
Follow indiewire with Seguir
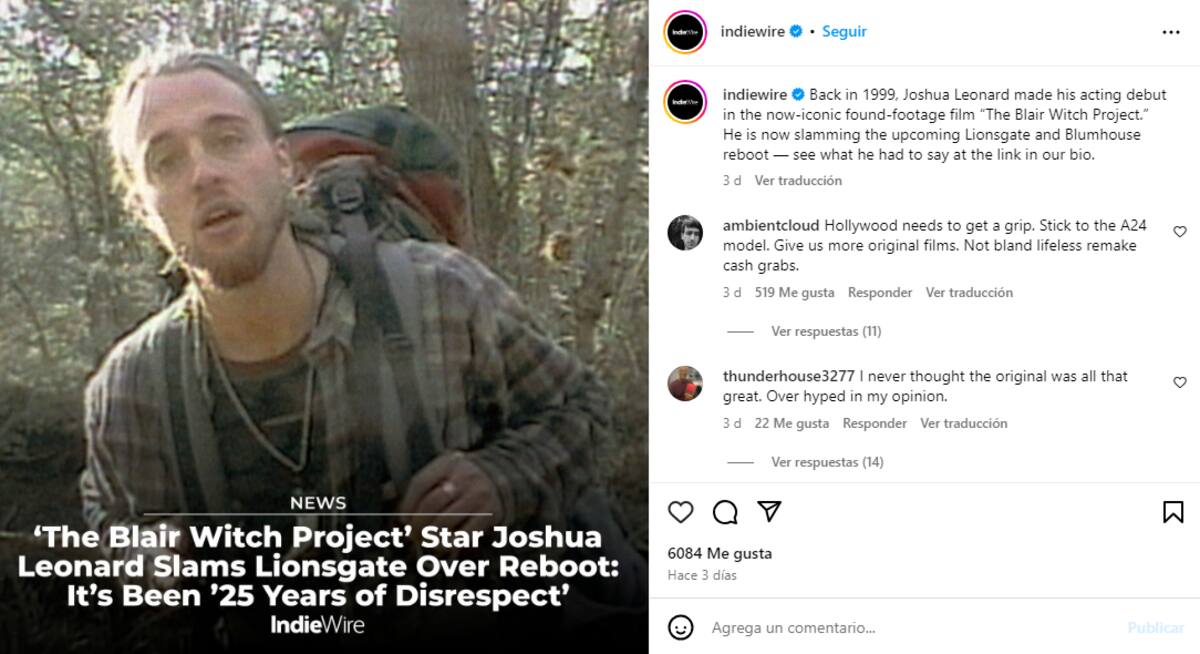click(844, 32)
